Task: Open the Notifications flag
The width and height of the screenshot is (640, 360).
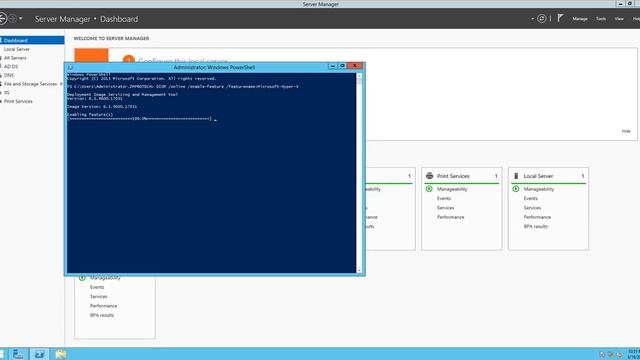Action: click(x=560, y=18)
